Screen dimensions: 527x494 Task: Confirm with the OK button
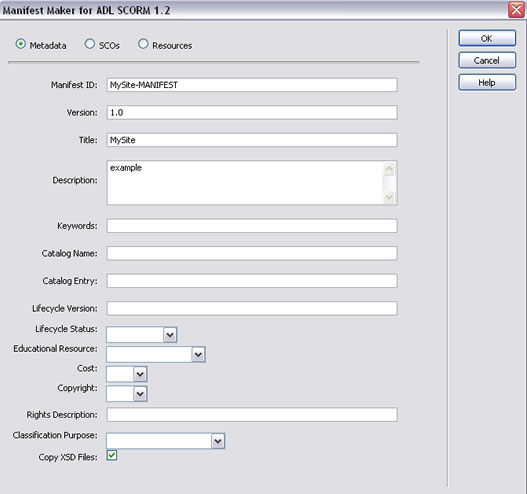pos(487,38)
